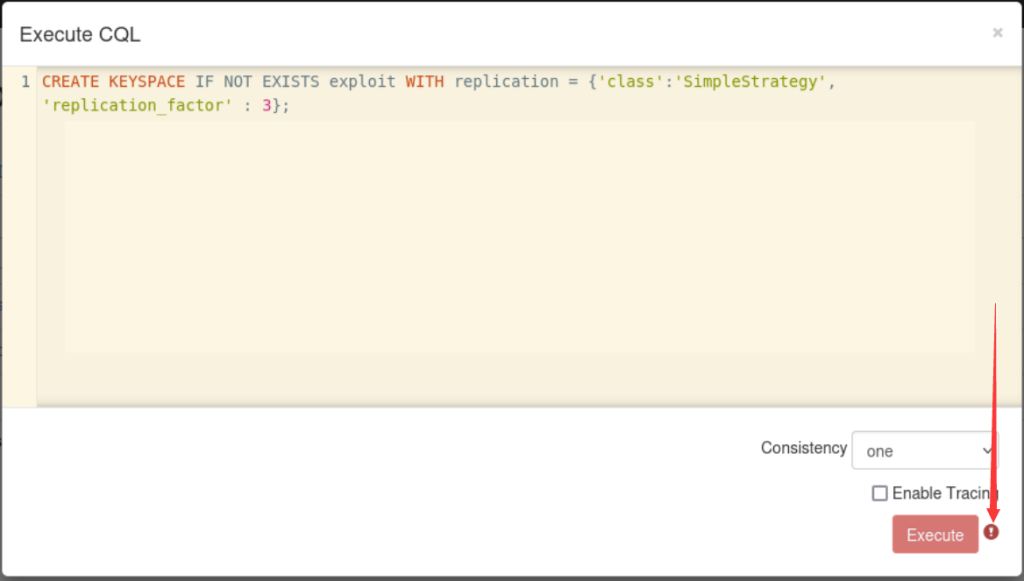
Task: Click the 'Execute CQL' dialog title
Action: pos(80,34)
